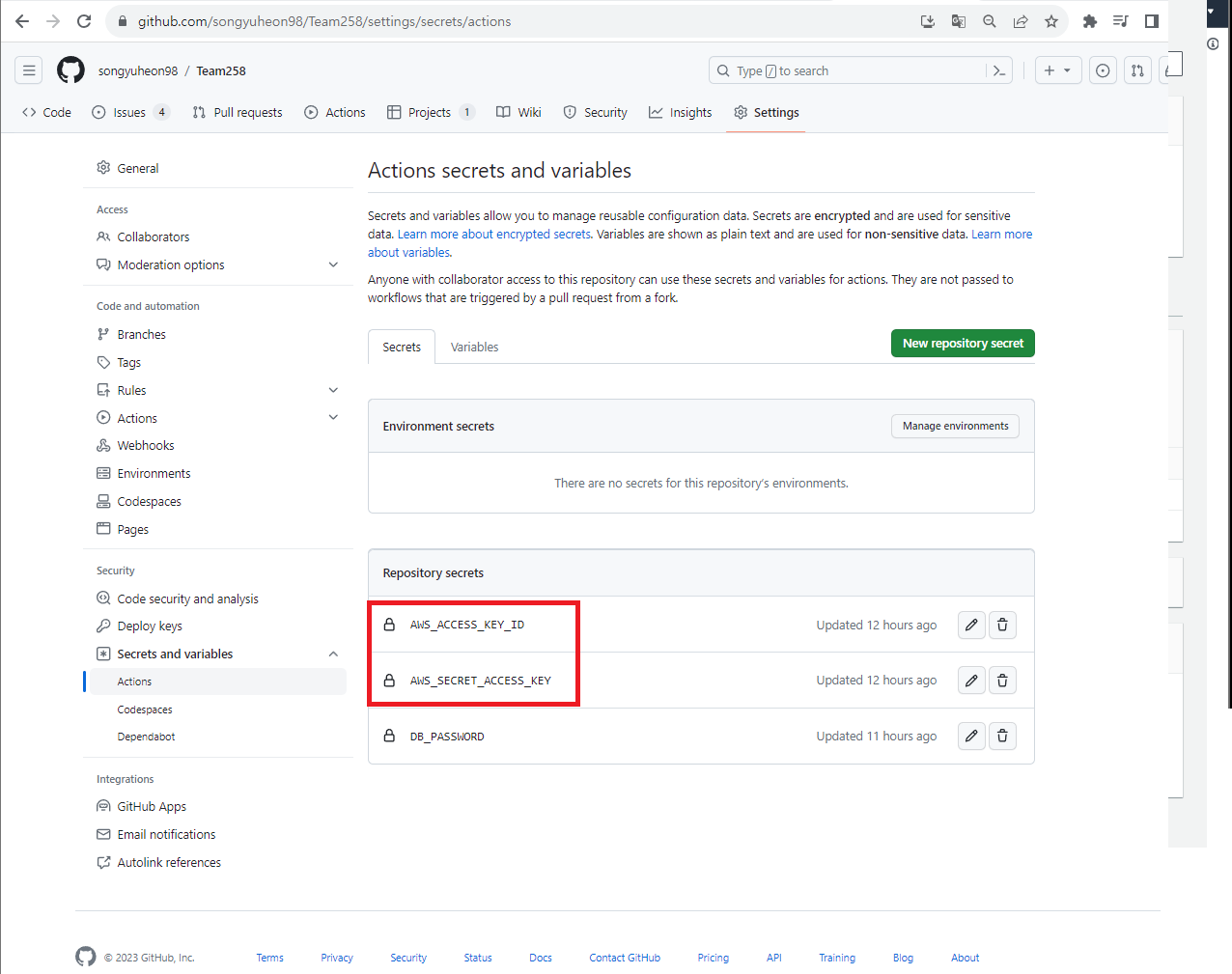
Task: Expand the Actions sidebar section chevron
Action: tap(333, 418)
